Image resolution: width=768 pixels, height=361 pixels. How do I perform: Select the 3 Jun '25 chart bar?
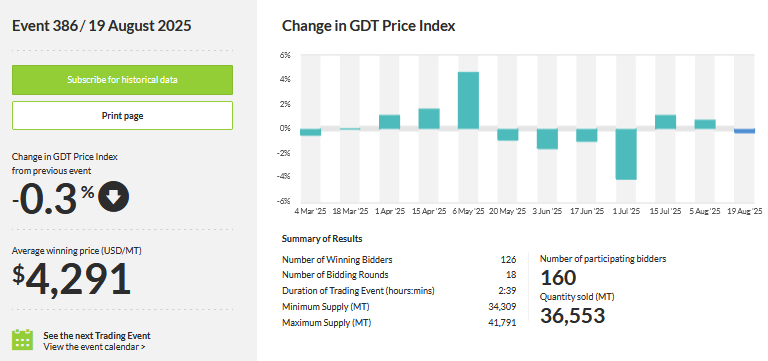[x=547, y=139]
